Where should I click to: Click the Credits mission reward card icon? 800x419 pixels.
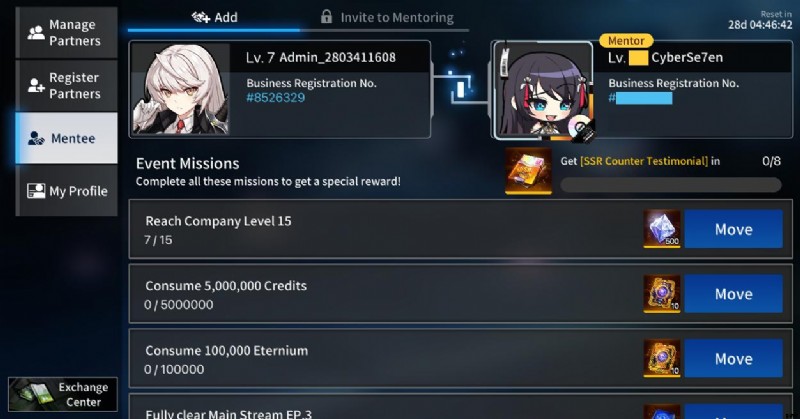point(662,293)
